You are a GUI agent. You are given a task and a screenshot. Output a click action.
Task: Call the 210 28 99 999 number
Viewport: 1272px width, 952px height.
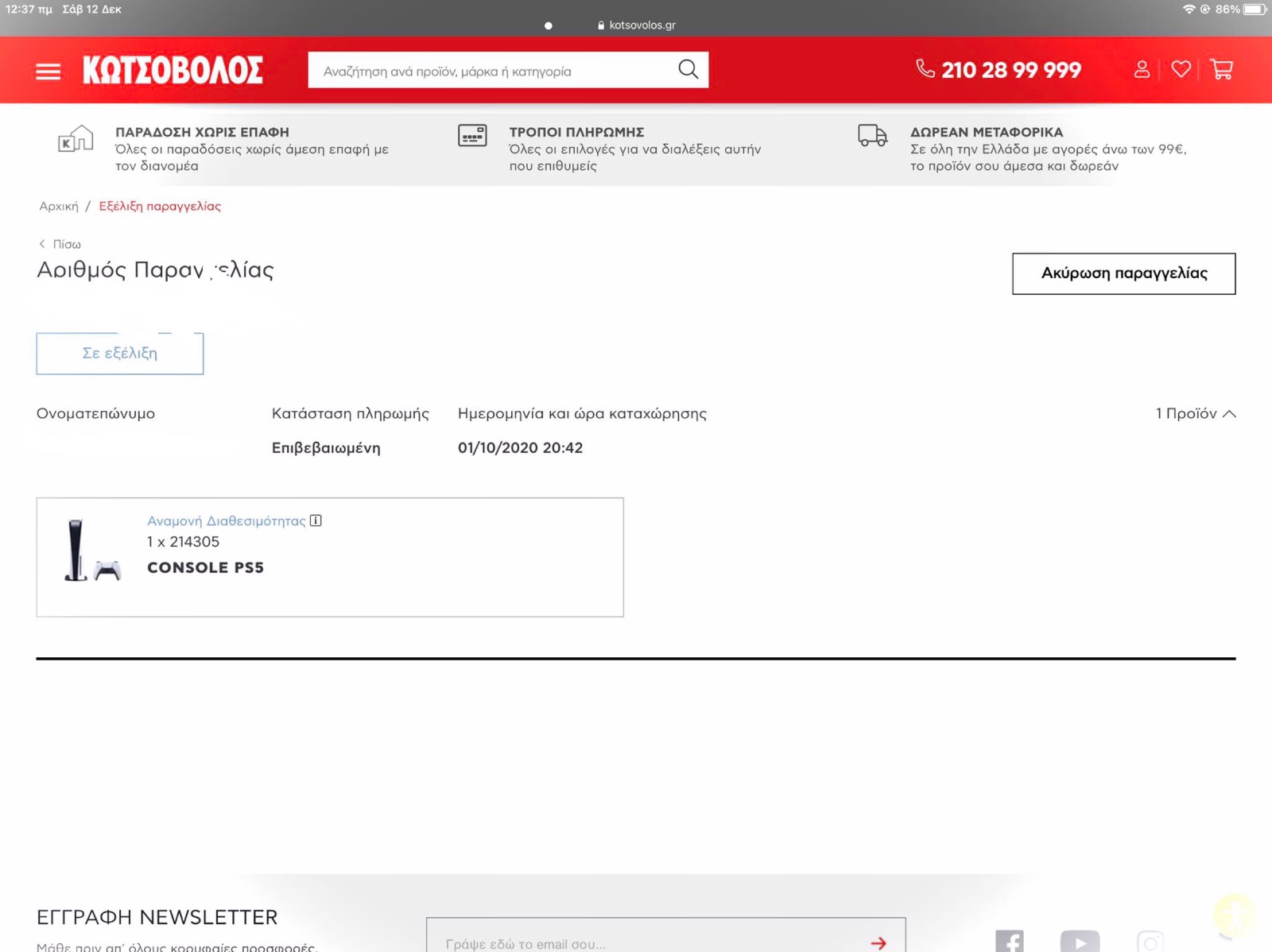pyautogui.click(x=999, y=70)
